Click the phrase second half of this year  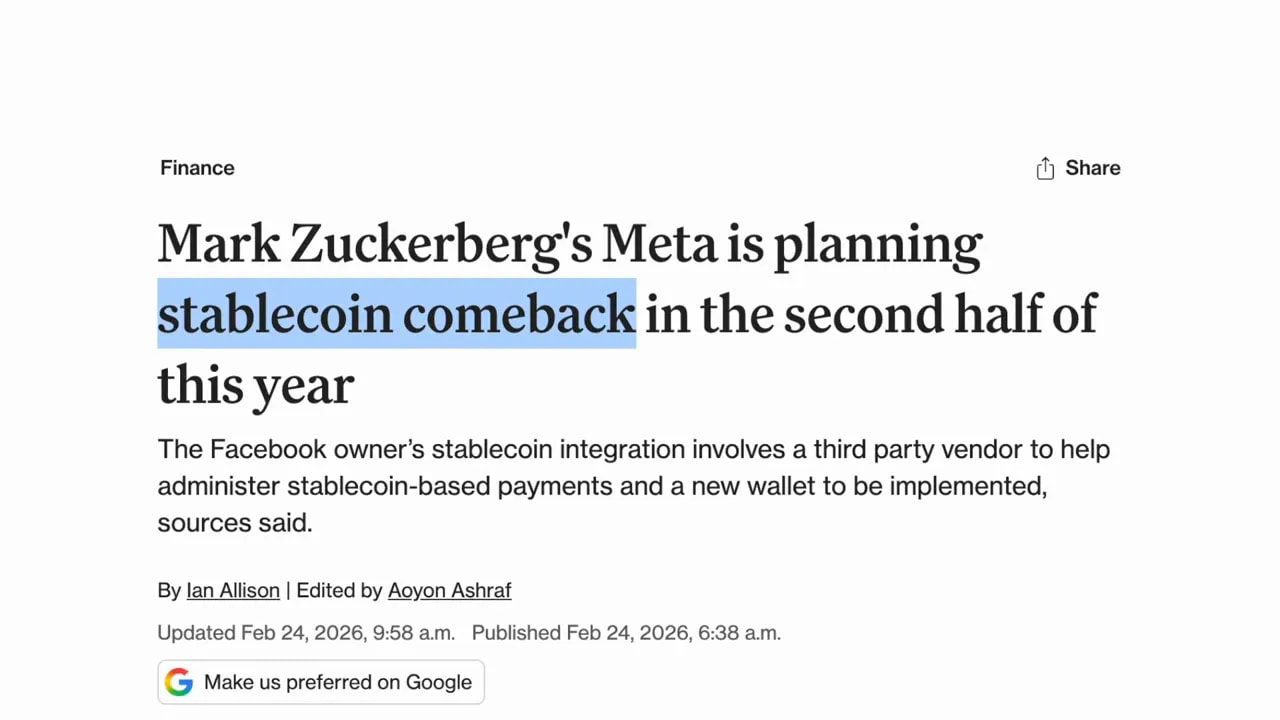(x=880, y=313)
